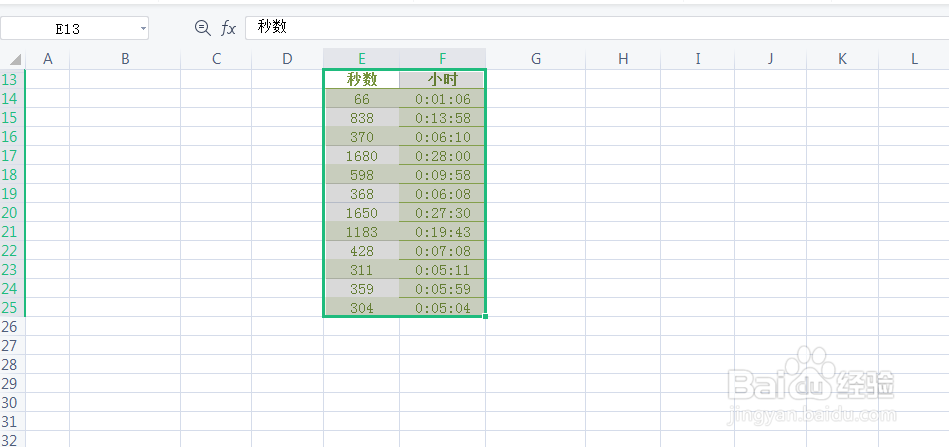Select column H header
The image size is (949, 447).
coord(623,59)
